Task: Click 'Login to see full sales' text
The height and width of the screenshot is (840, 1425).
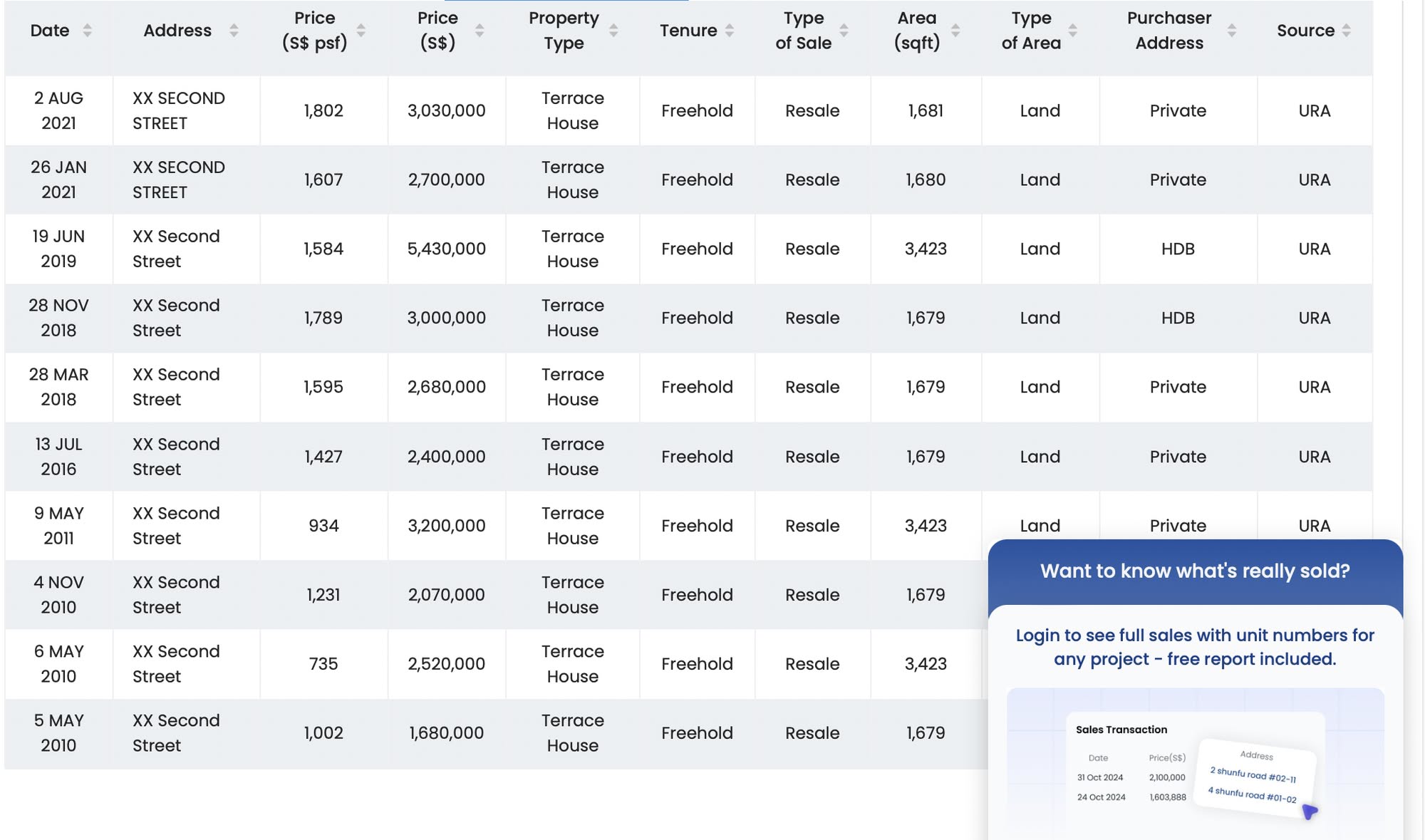Action: (1195, 647)
